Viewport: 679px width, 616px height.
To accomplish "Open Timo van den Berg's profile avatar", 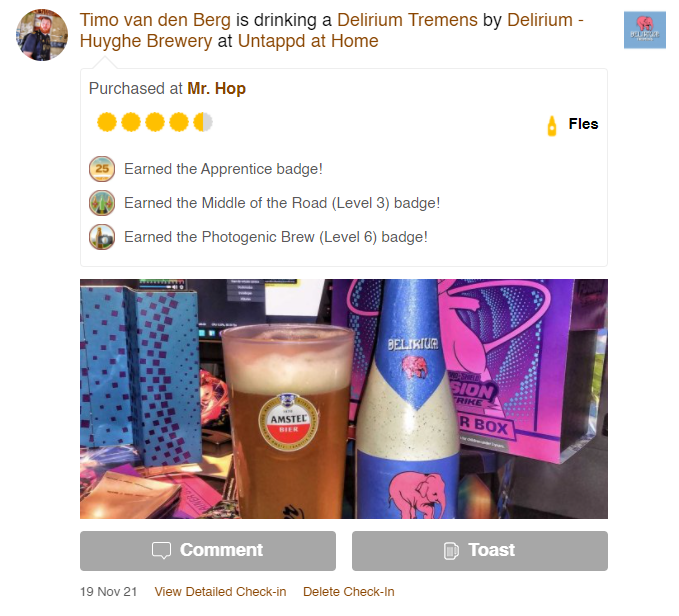I will 42,35.
